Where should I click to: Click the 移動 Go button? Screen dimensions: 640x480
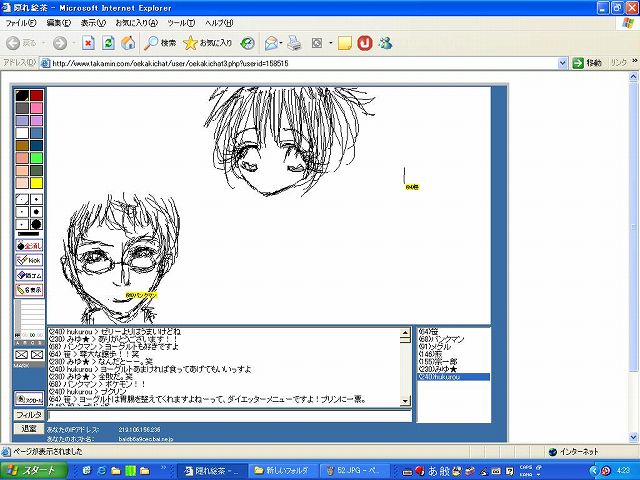587,63
